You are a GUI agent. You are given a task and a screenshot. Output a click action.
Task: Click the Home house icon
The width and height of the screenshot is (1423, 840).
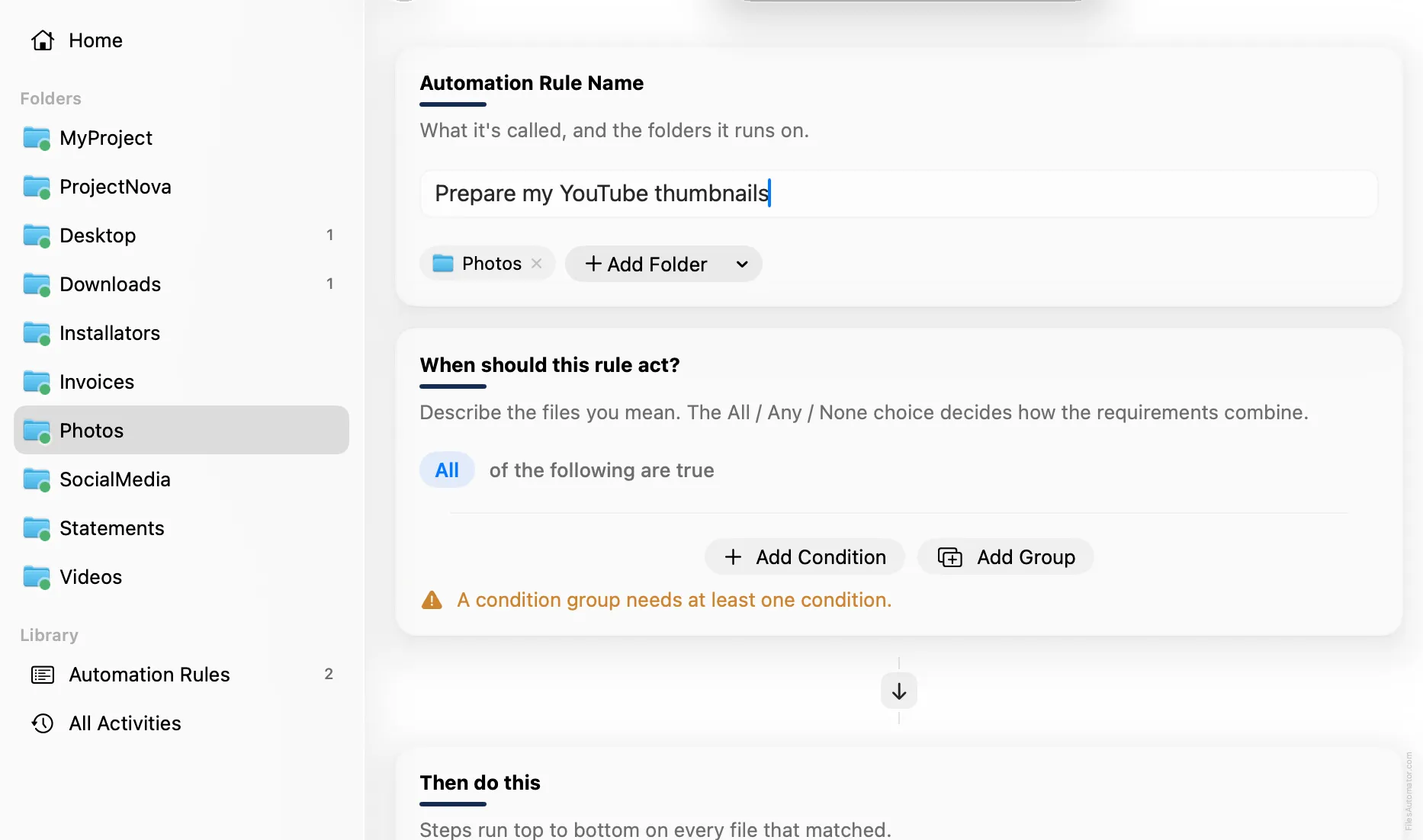point(43,40)
